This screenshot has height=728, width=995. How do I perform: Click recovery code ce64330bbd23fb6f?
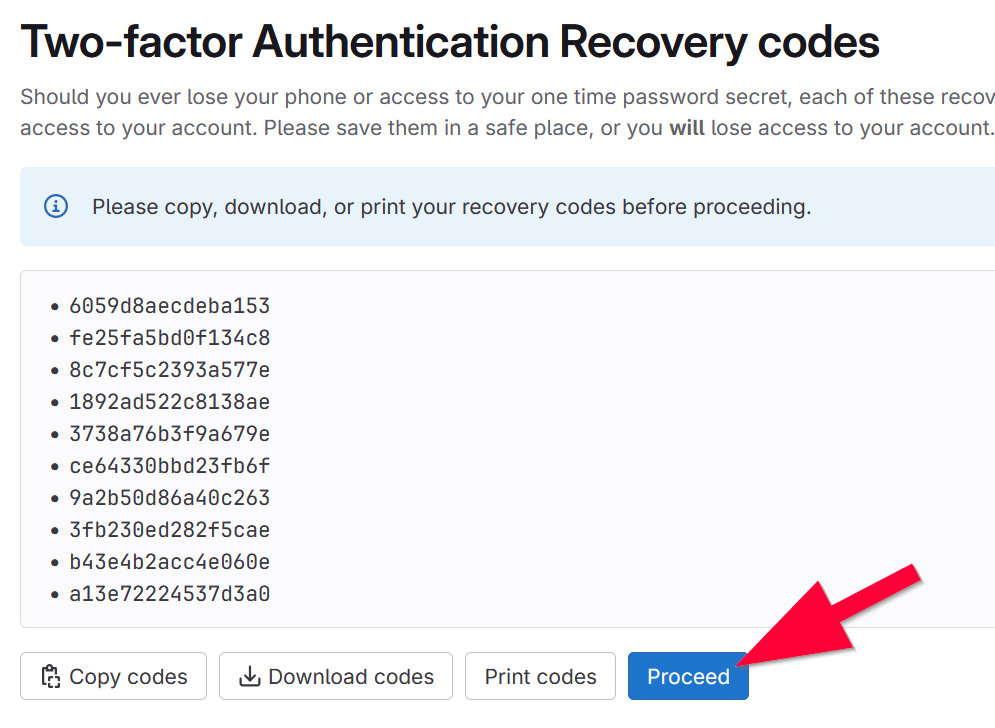point(169,466)
